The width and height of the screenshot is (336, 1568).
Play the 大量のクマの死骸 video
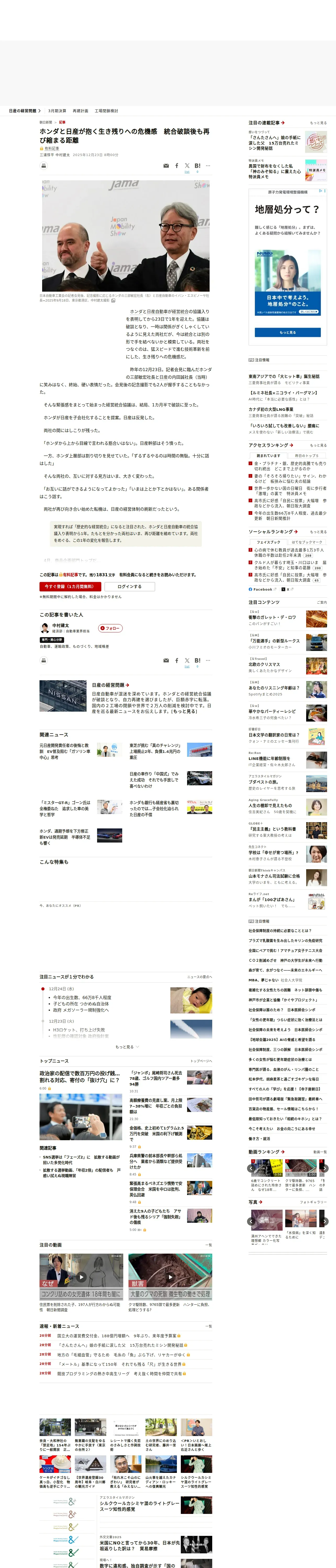(170, 1277)
